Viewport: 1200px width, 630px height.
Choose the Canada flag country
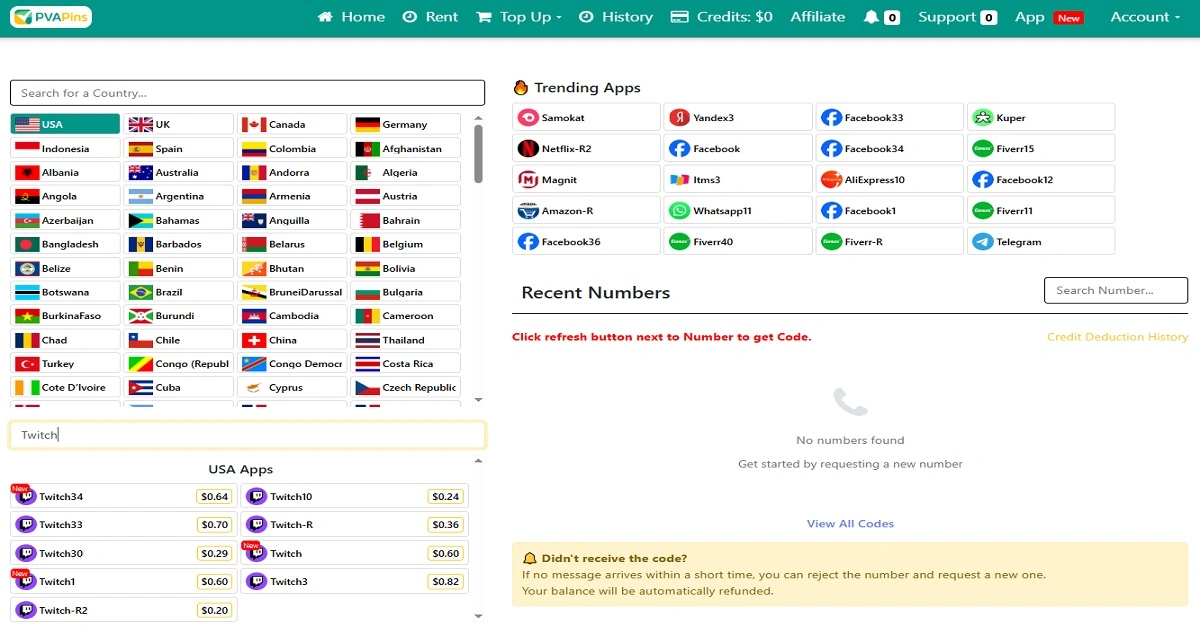292,125
